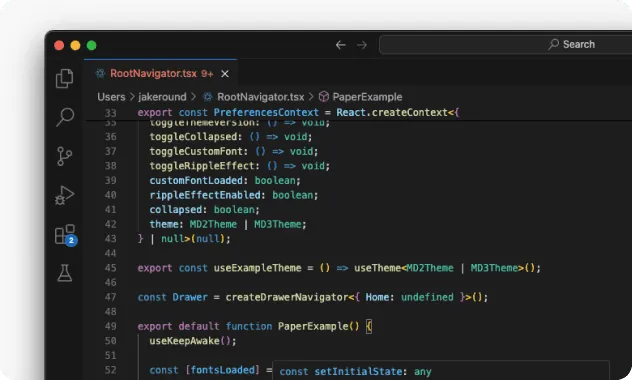Open the Search view in activity bar
The height and width of the screenshot is (380, 632).
[x=64, y=117]
